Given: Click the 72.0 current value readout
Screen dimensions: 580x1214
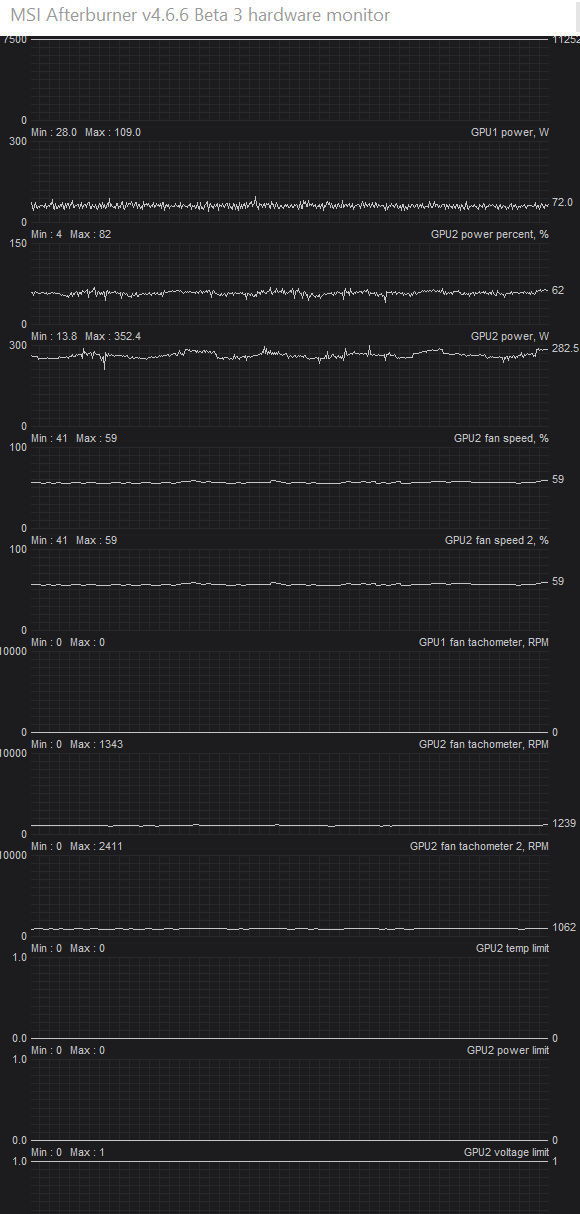Looking at the screenshot, I should pos(563,202).
